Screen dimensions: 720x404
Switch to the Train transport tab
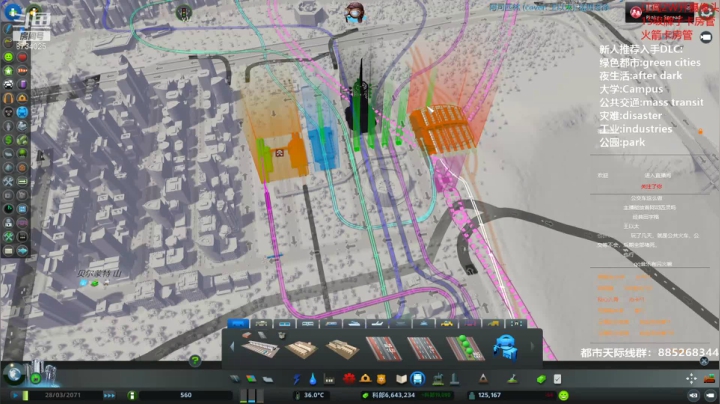click(x=331, y=324)
